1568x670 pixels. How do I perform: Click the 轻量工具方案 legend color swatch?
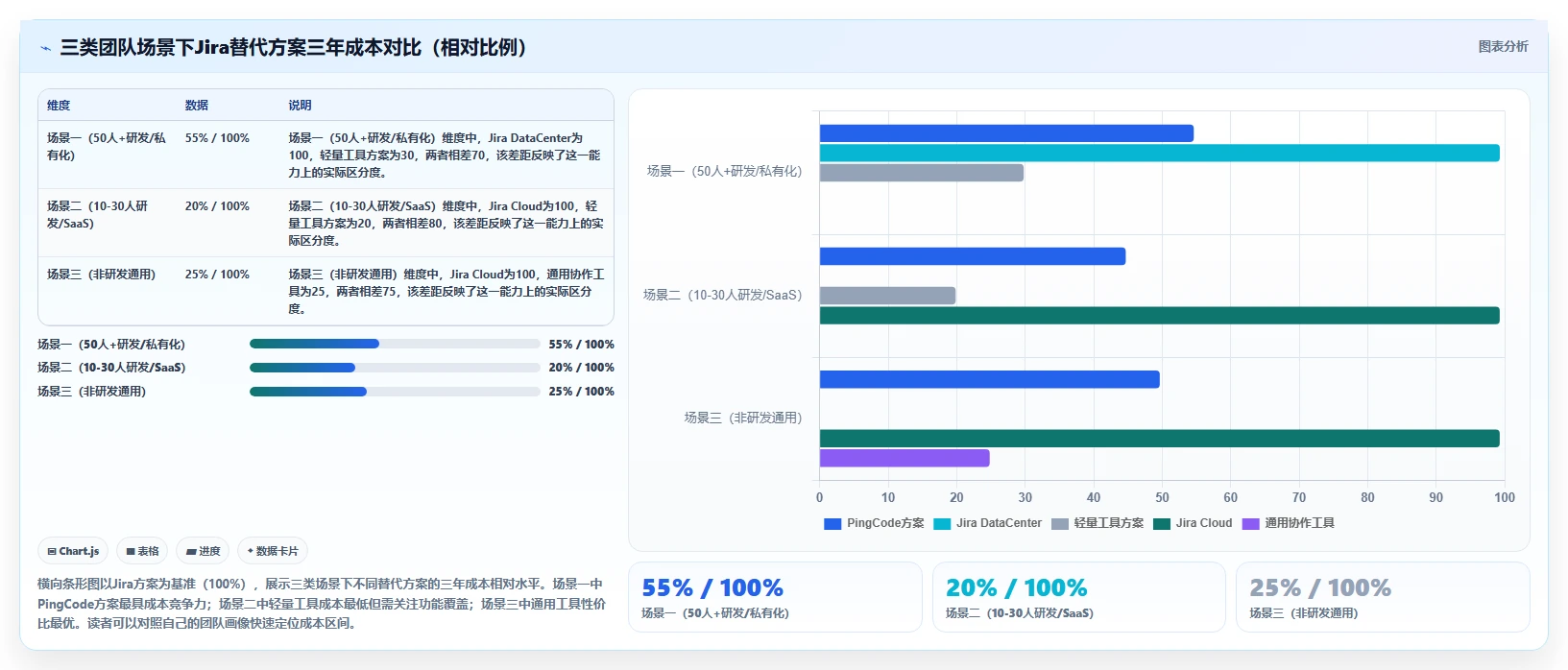point(1060,524)
